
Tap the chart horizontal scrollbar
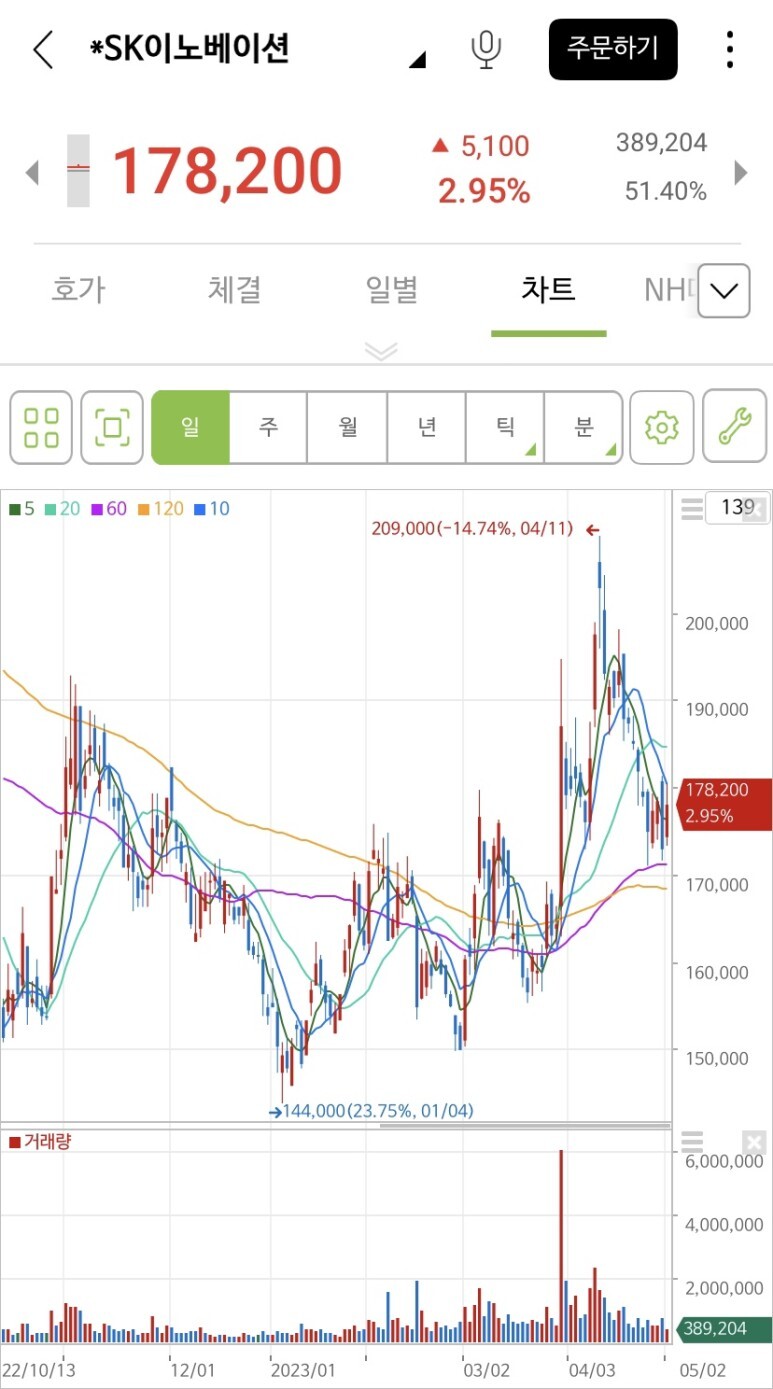pyautogui.click(x=525, y=1125)
